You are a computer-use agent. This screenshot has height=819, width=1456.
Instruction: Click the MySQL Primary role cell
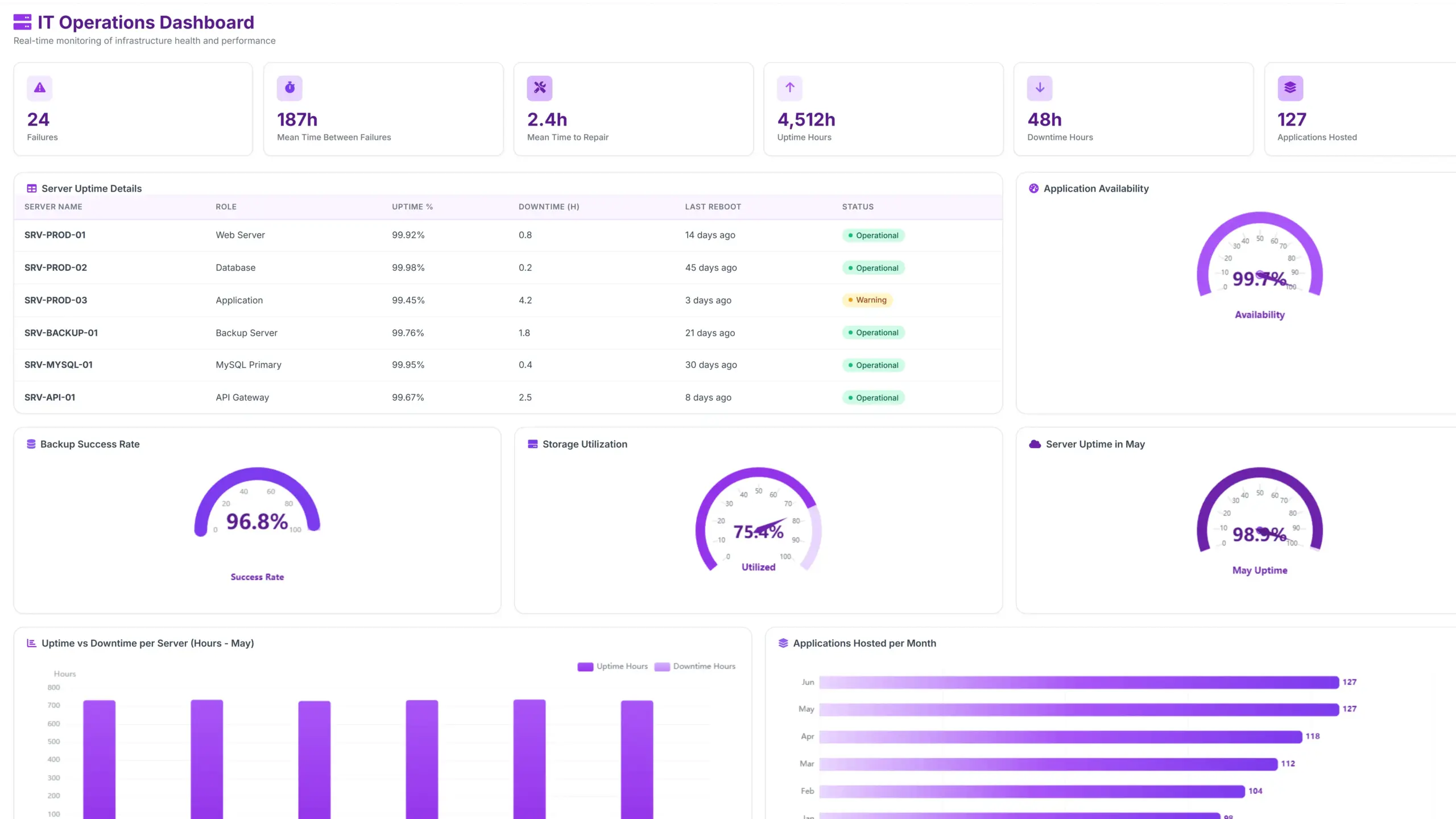point(249,365)
